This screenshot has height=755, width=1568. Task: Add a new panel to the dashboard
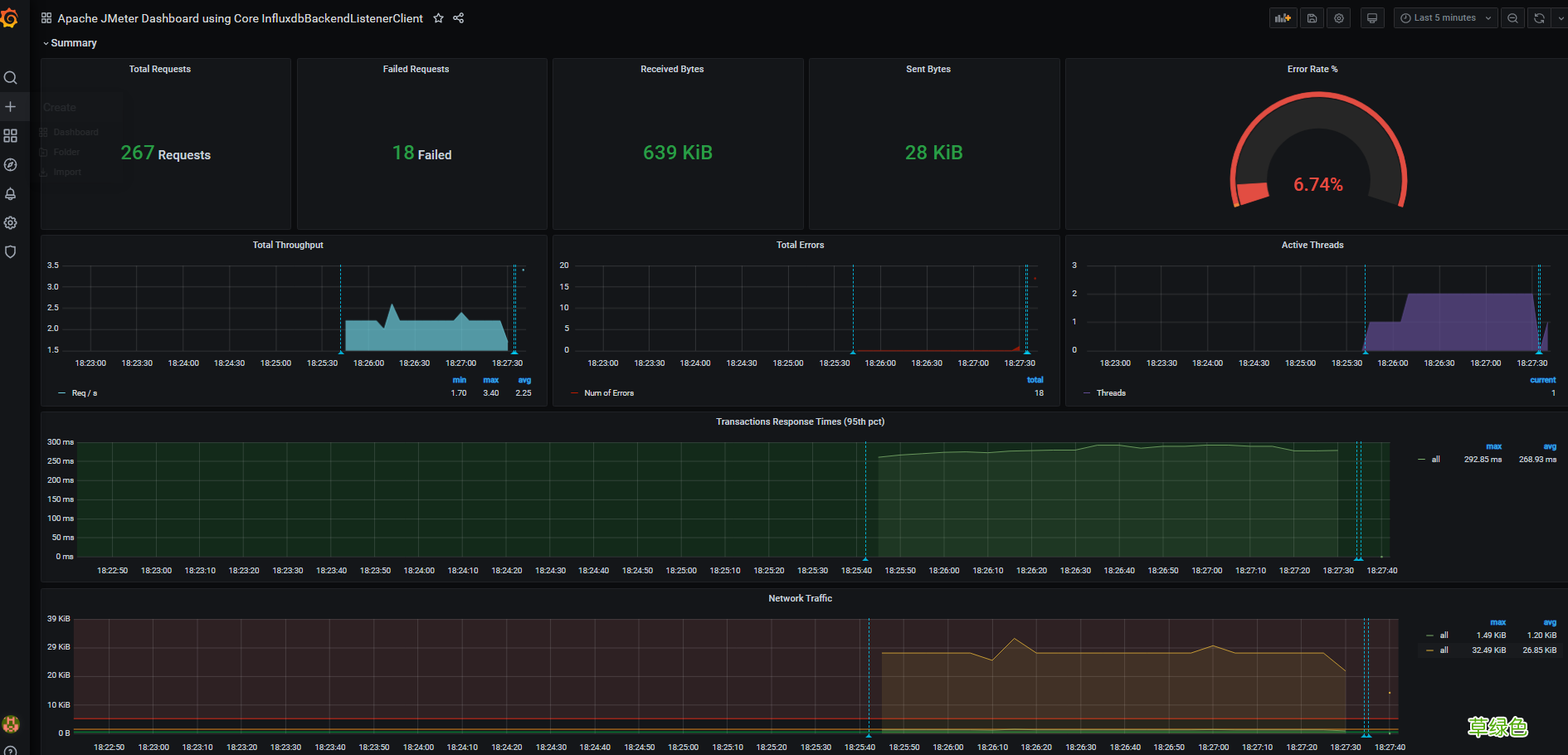pyautogui.click(x=1283, y=17)
